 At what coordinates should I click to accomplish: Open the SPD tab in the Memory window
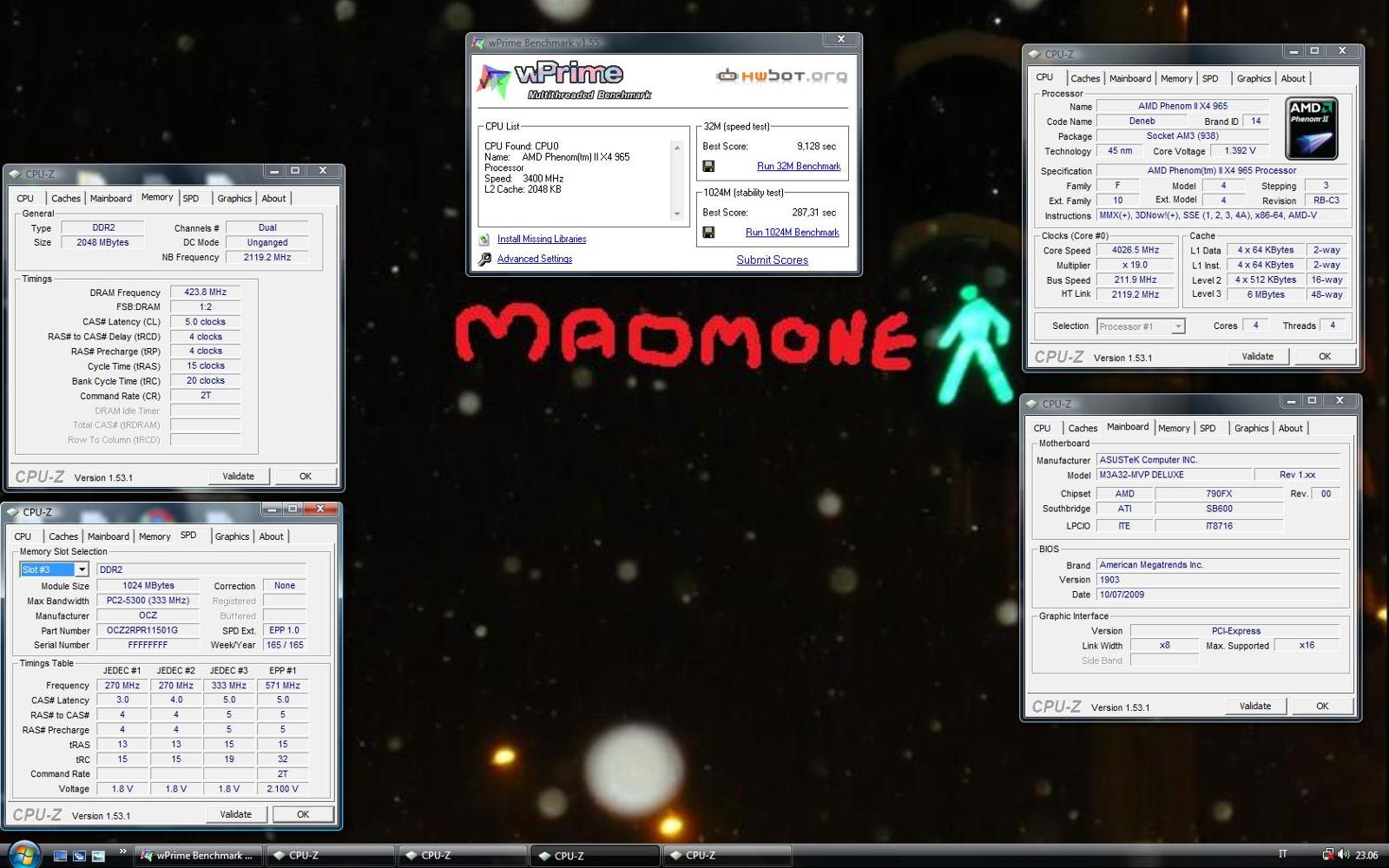[191, 199]
